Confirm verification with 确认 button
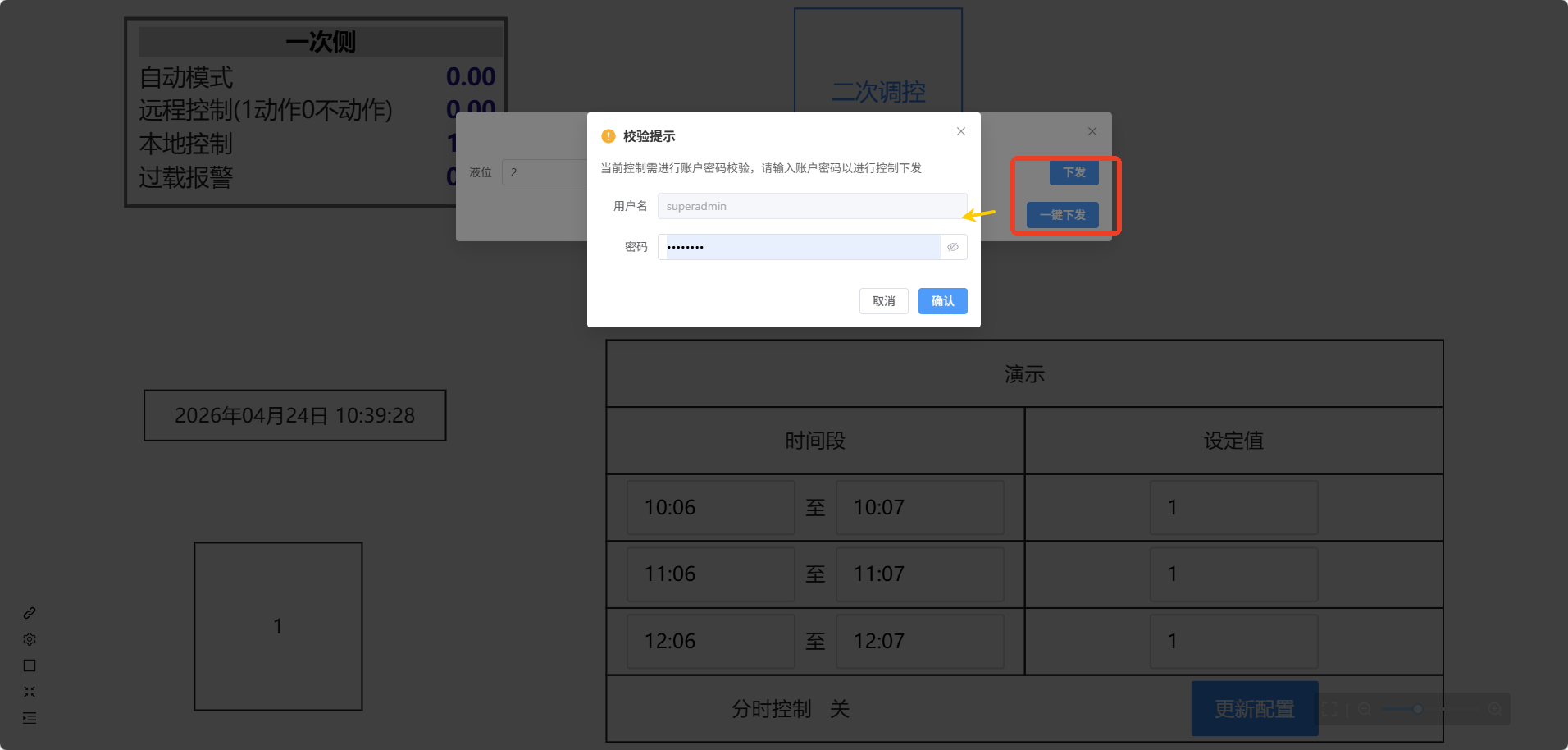The image size is (1568, 750). [943, 301]
